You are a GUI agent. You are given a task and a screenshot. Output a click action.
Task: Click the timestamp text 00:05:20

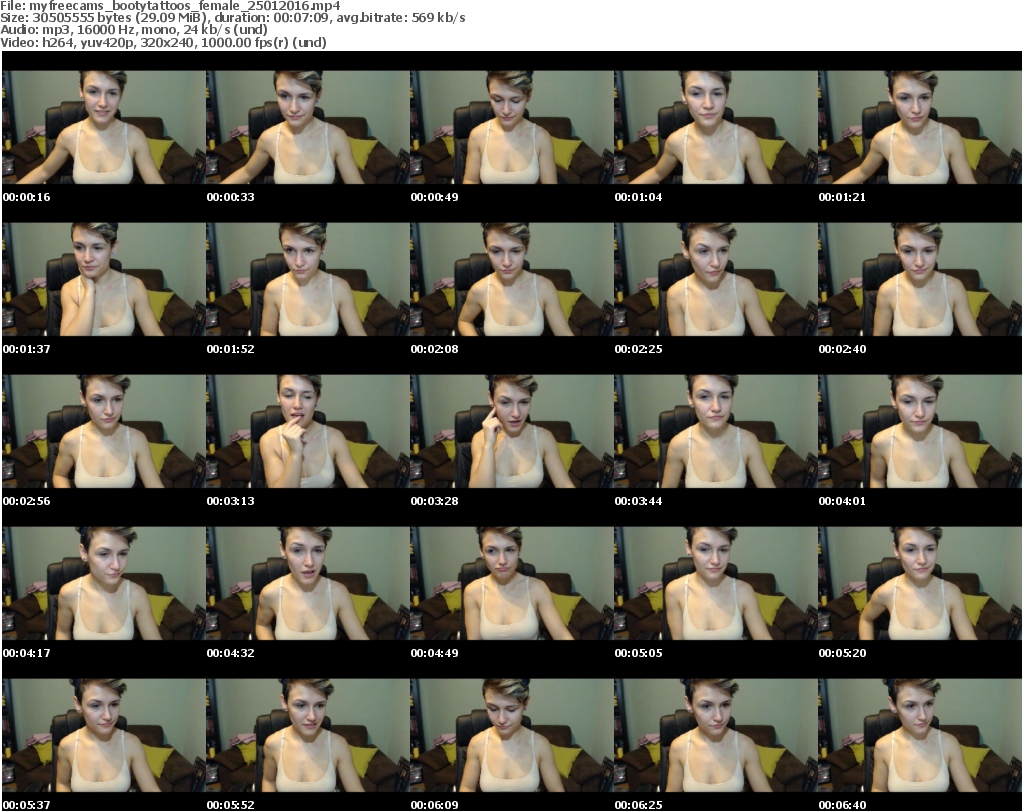coord(842,653)
